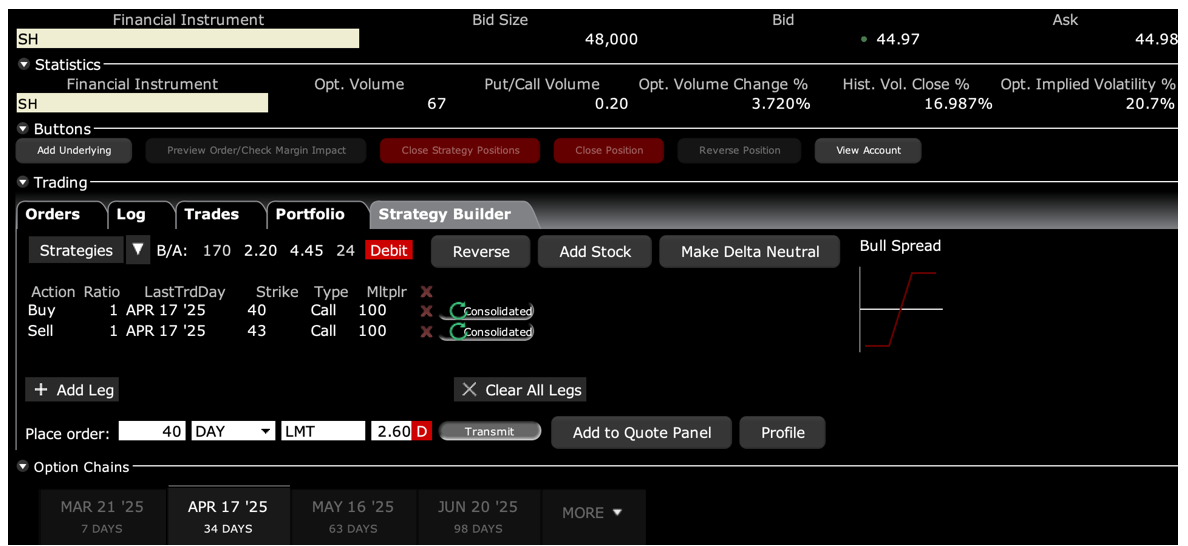Click the Opt. Volume Change value 3.720%
This screenshot has height=546, width=1188.
point(780,104)
